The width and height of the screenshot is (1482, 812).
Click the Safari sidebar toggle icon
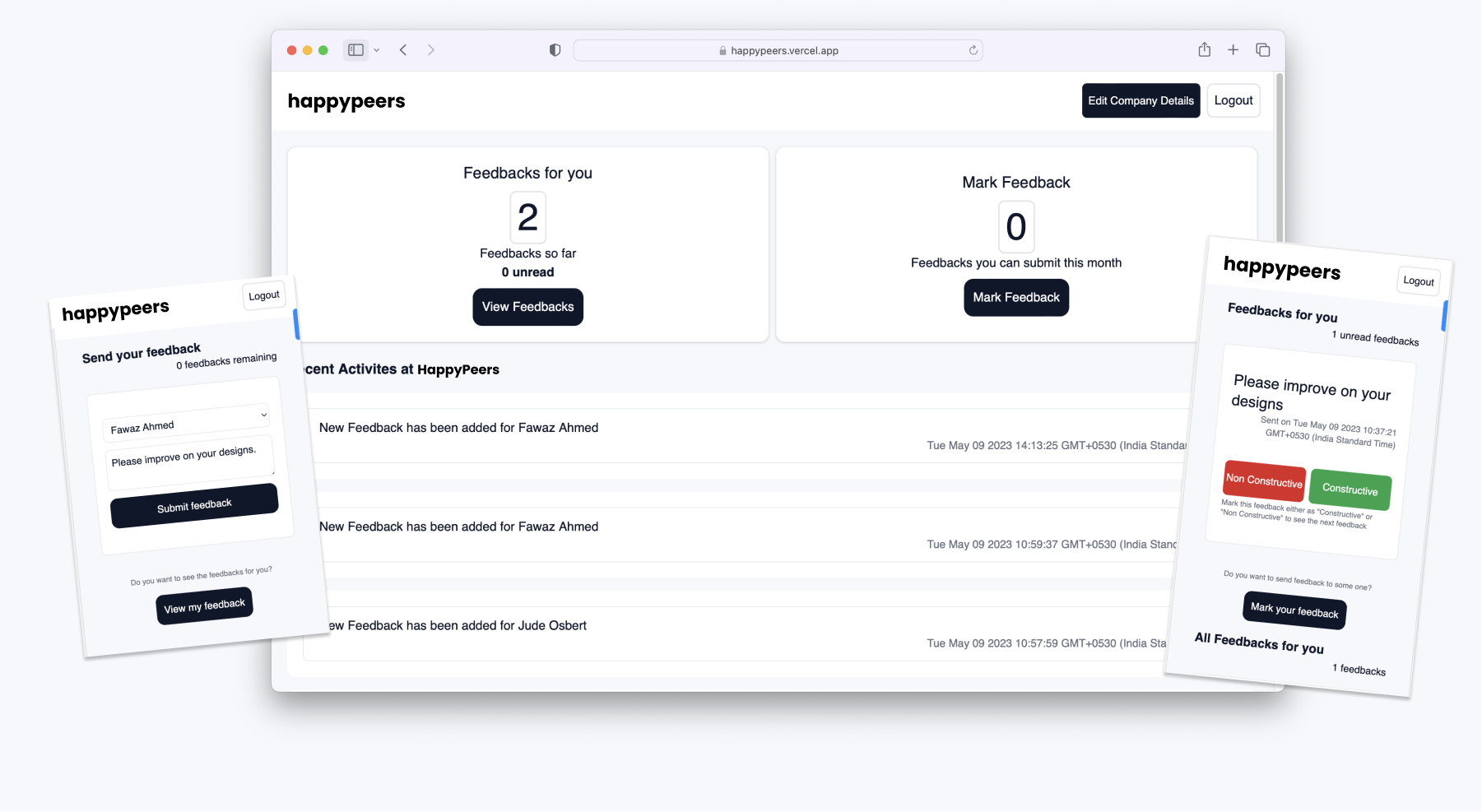coord(355,50)
